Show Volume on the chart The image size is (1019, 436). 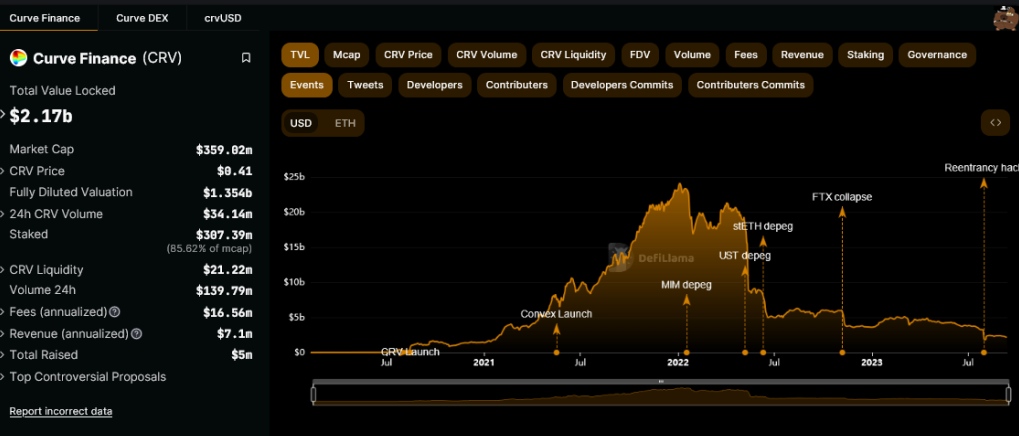[x=692, y=55]
